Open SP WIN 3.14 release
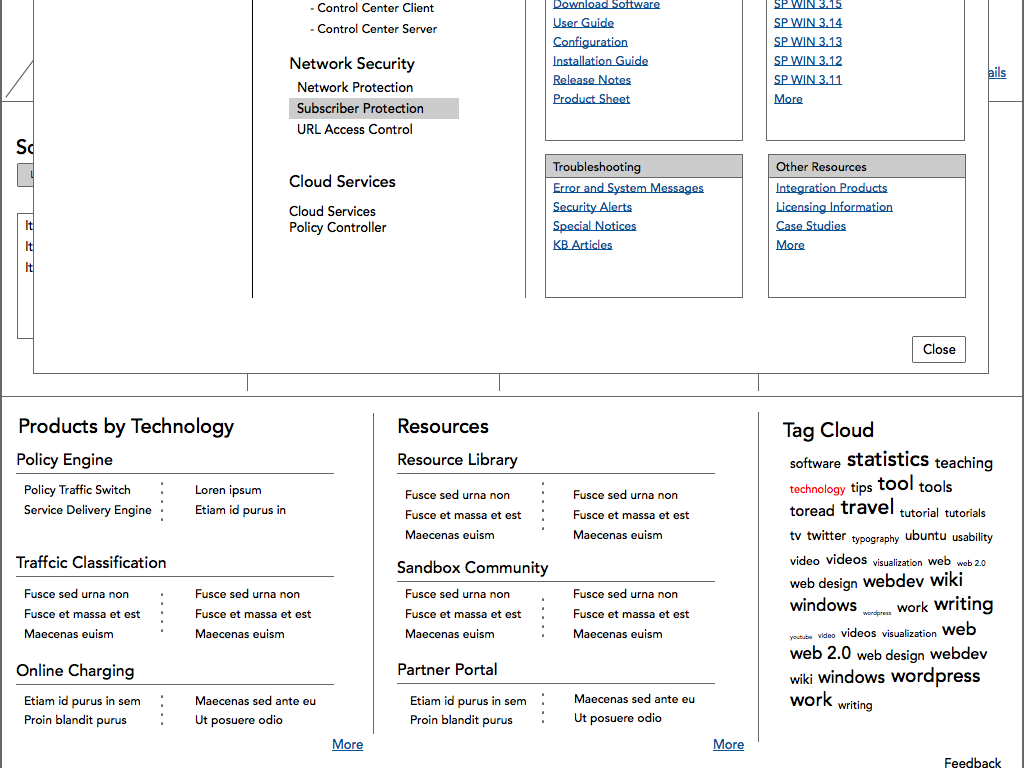 pos(808,23)
